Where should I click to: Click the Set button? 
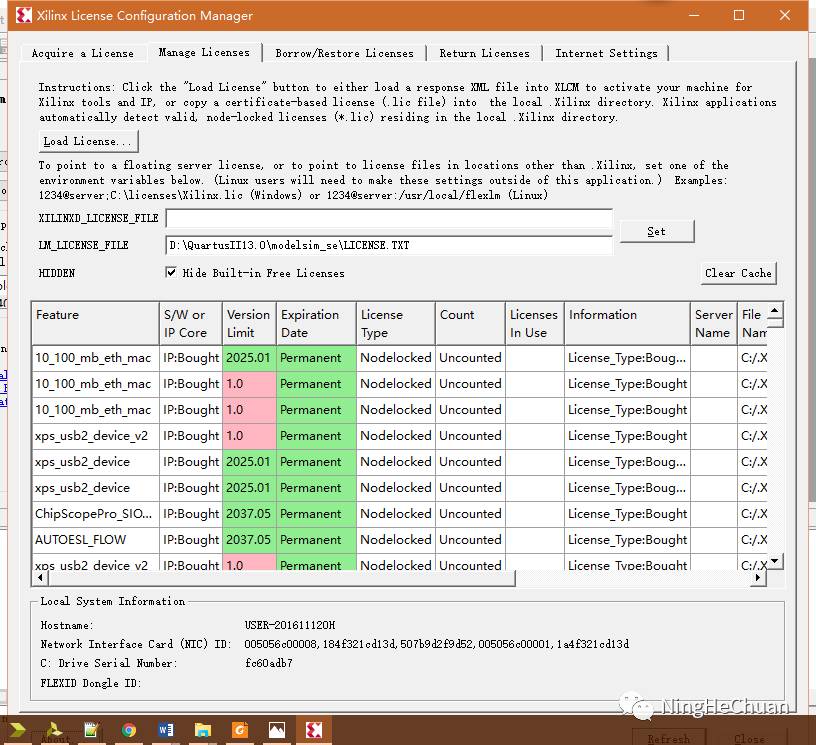click(656, 231)
